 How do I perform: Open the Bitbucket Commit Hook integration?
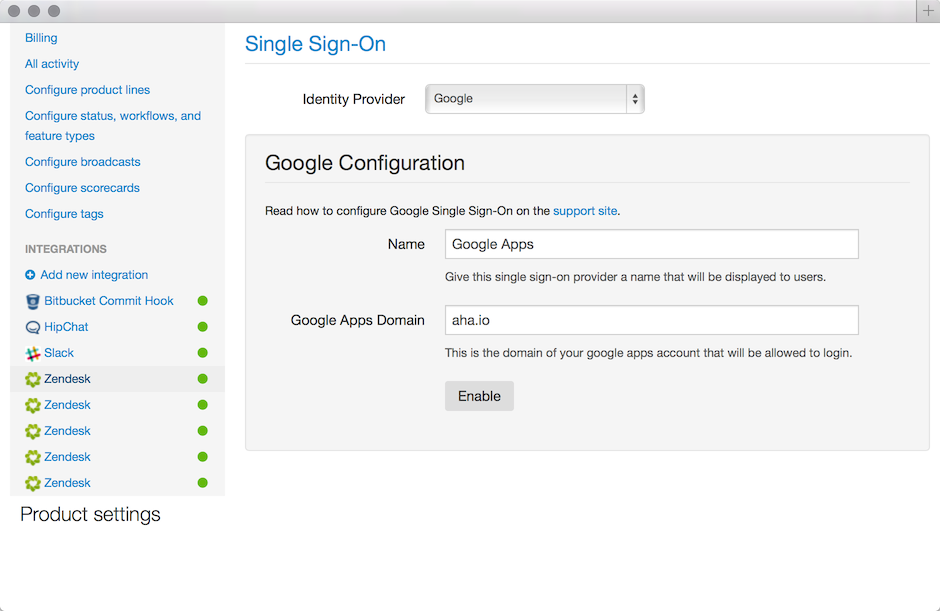[109, 301]
